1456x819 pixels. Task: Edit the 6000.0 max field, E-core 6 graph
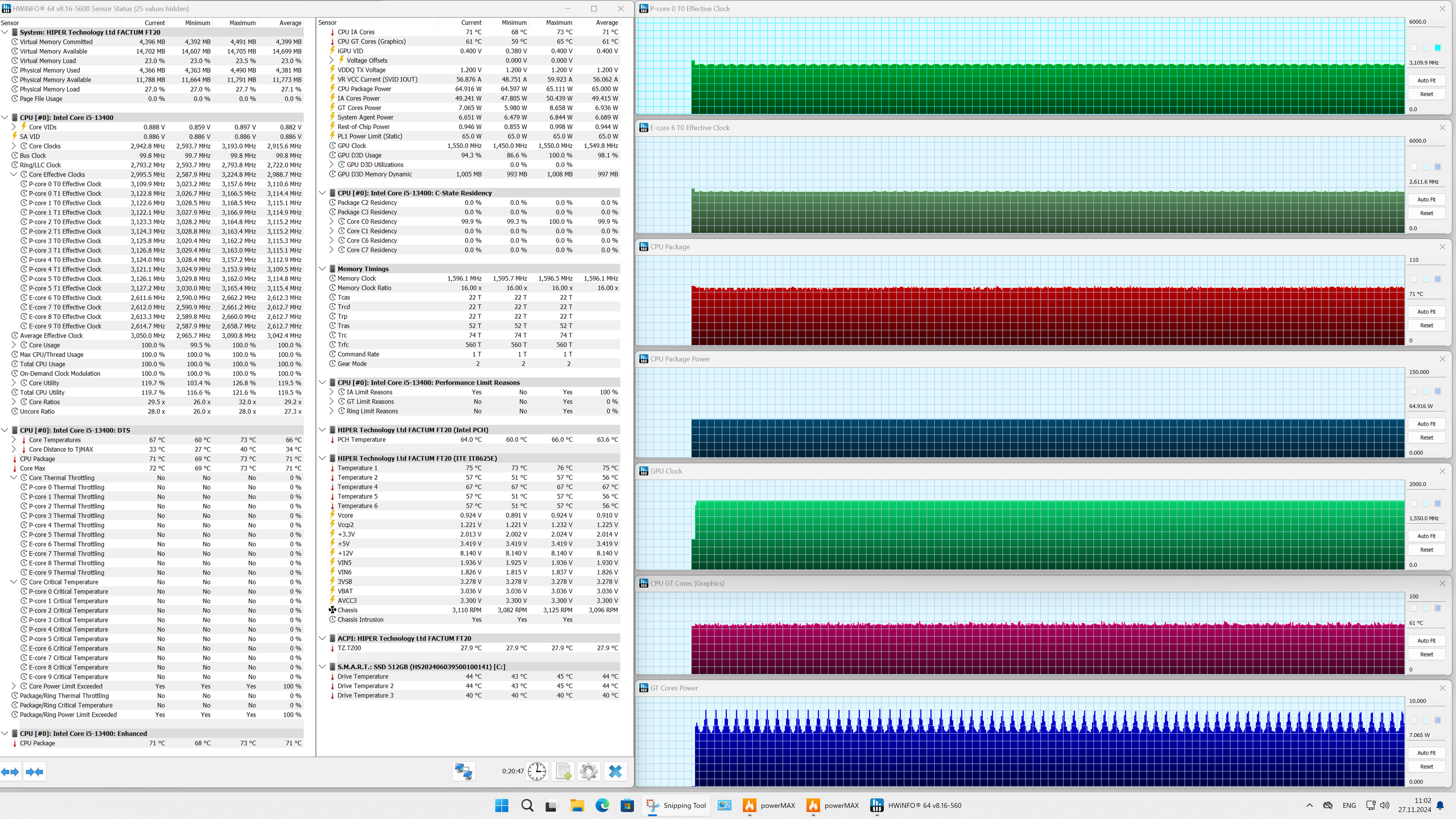point(1425,141)
